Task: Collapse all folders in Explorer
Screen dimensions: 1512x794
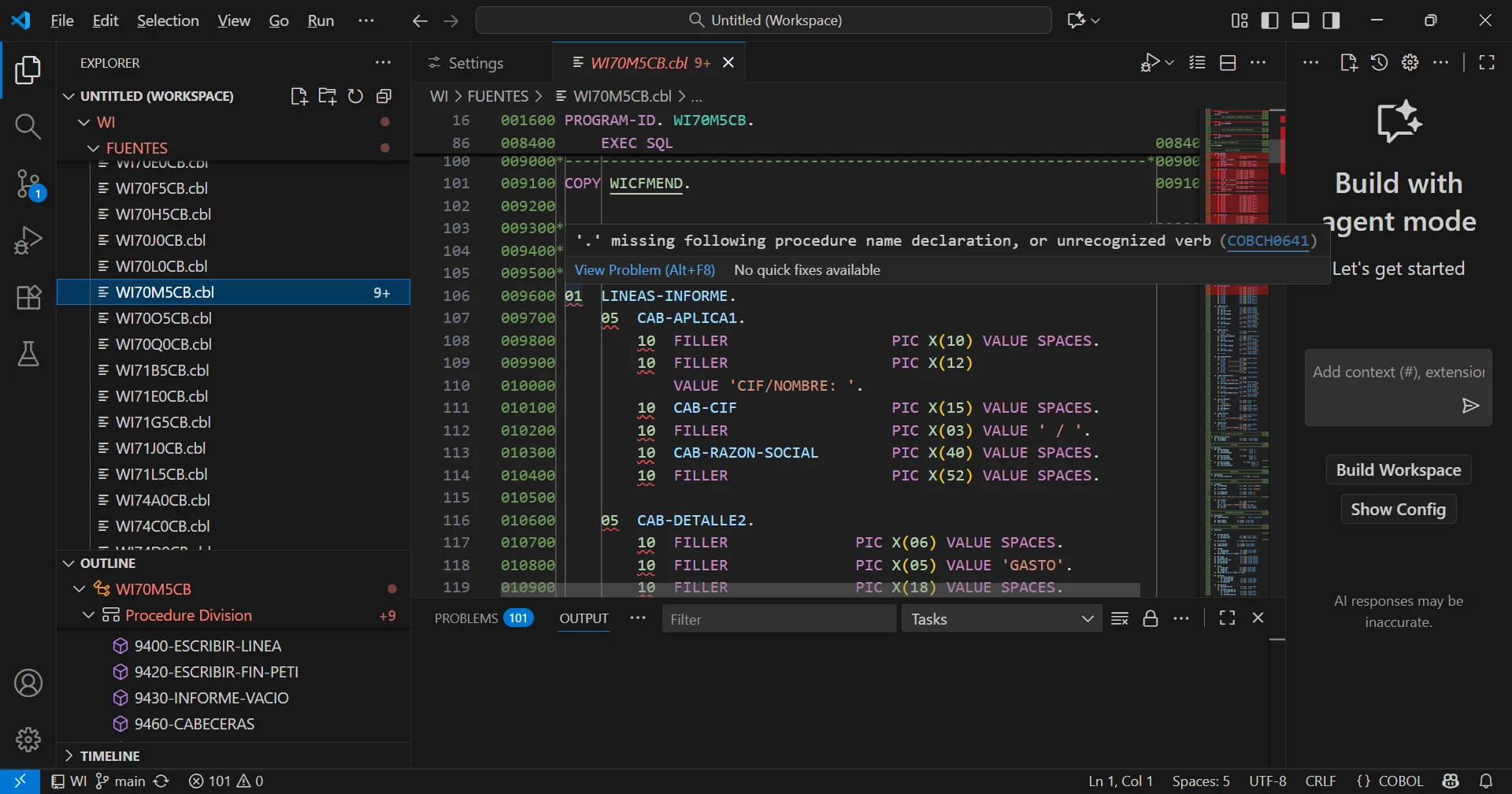Action: click(x=384, y=96)
